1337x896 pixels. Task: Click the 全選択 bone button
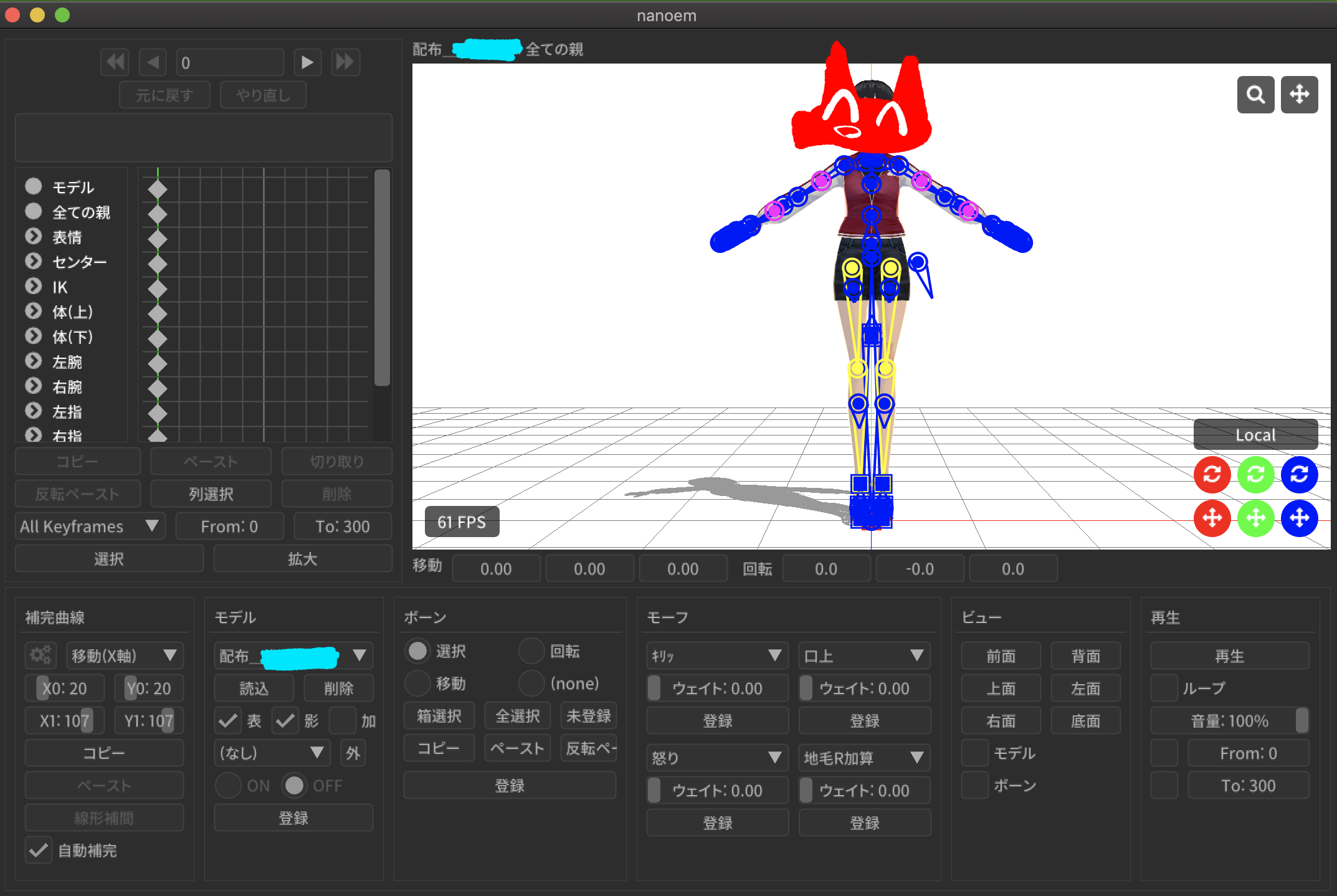517,716
